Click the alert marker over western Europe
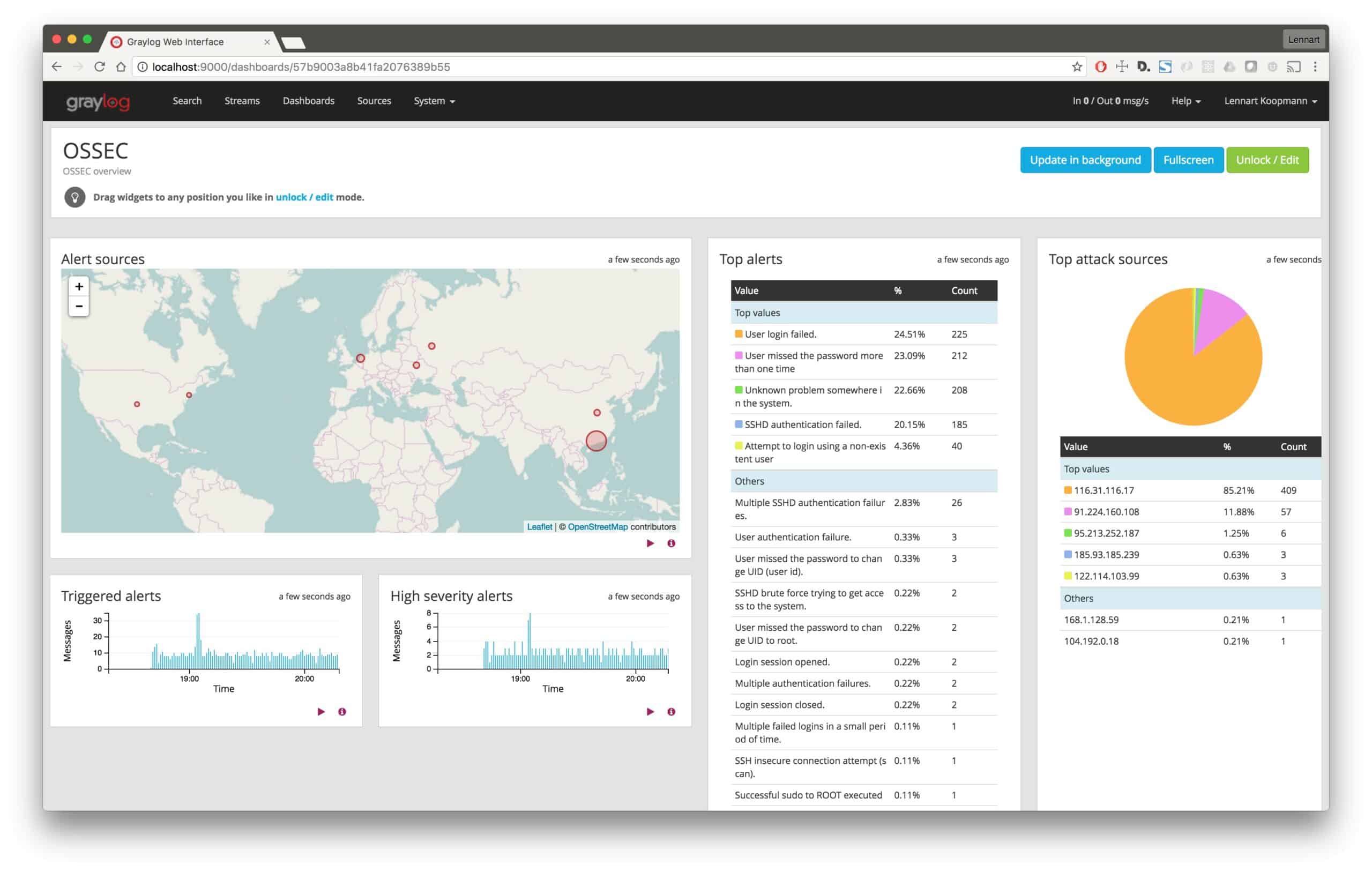The image size is (1372, 872). click(x=361, y=359)
